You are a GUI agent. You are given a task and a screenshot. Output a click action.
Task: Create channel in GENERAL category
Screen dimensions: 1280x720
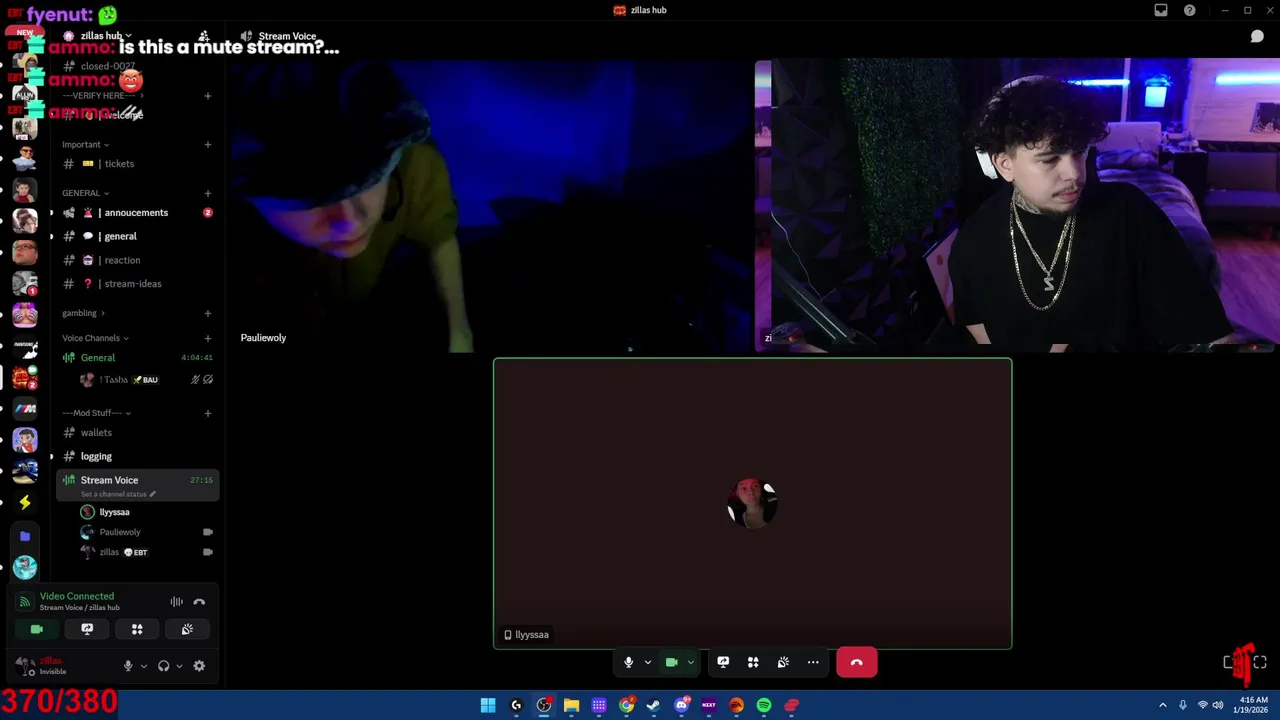[208, 193]
